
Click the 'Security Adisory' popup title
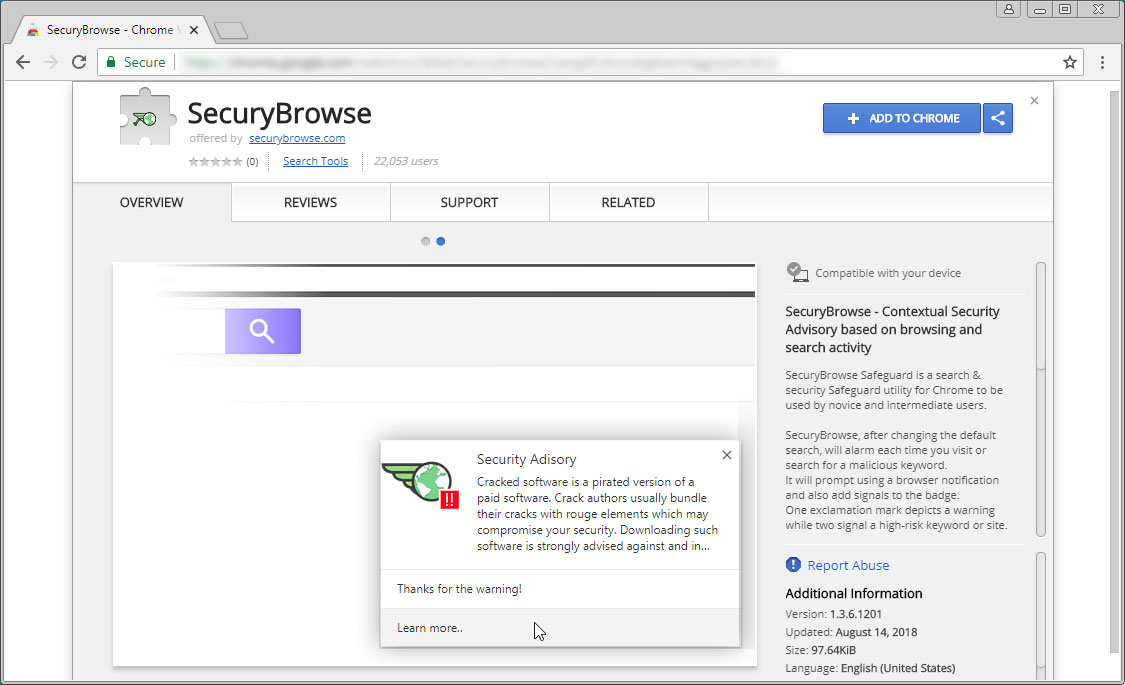[527, 459]
